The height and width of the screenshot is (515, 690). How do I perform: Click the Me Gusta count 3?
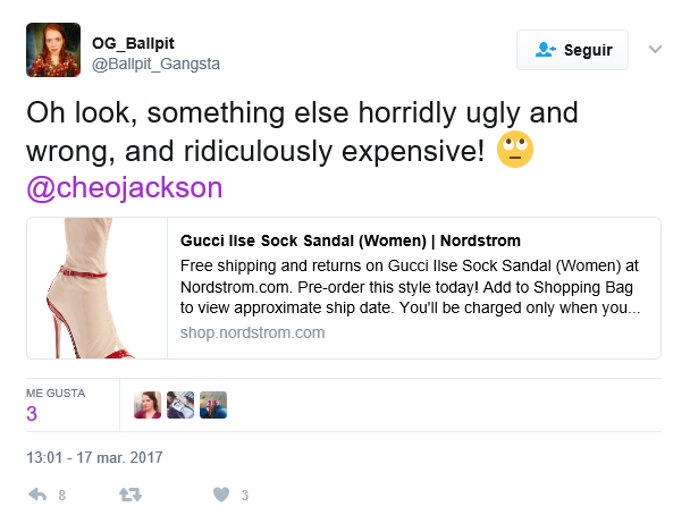coord(32,414)
